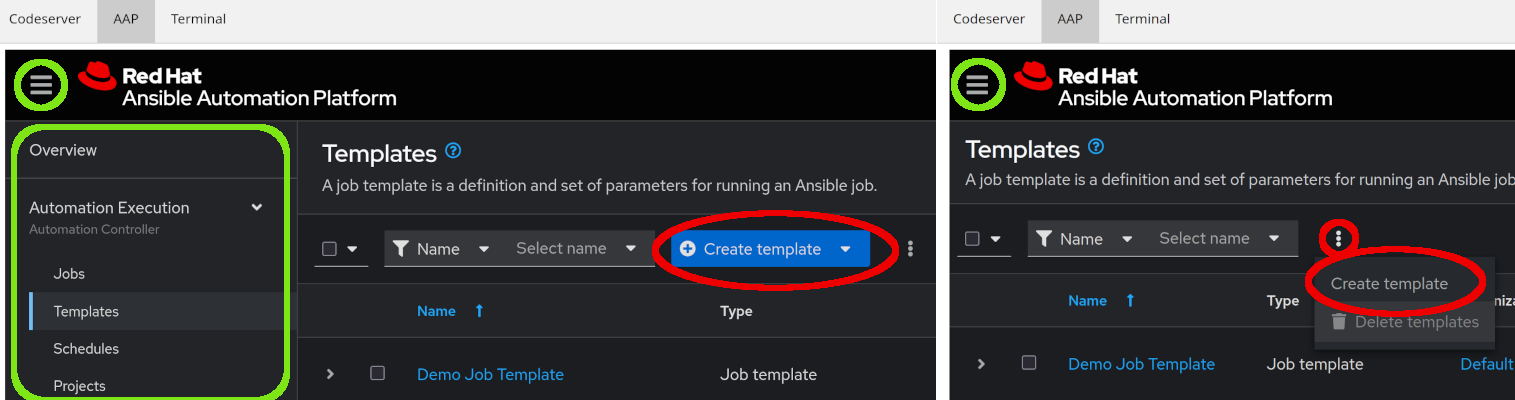
Task: Go to Schedules in the sidebar
Action: pyautogui.click(x=86, y=349)
